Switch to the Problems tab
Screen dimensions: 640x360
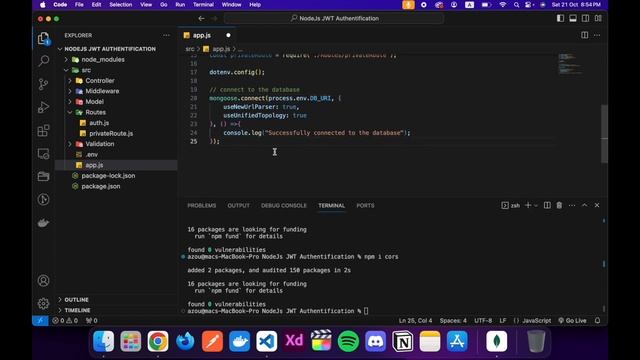pyautogui.click(x=202, y=205)
